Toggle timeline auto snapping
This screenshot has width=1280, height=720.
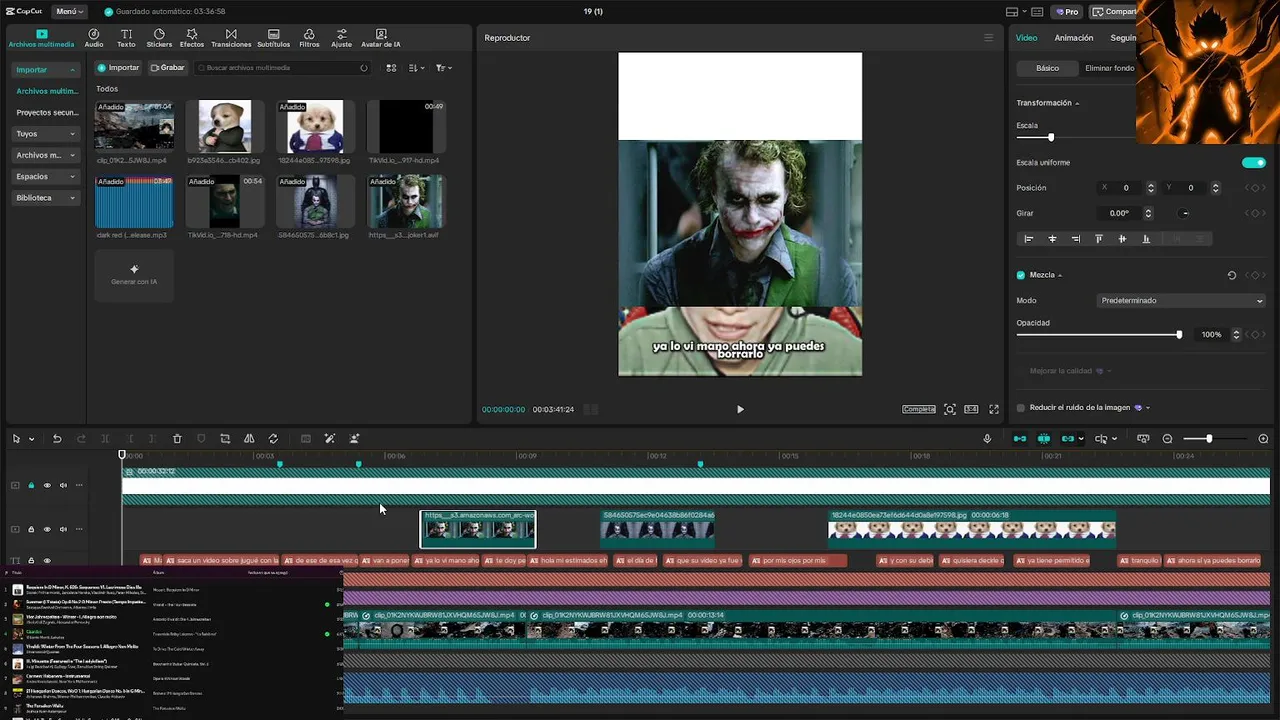coord(1044,439)
